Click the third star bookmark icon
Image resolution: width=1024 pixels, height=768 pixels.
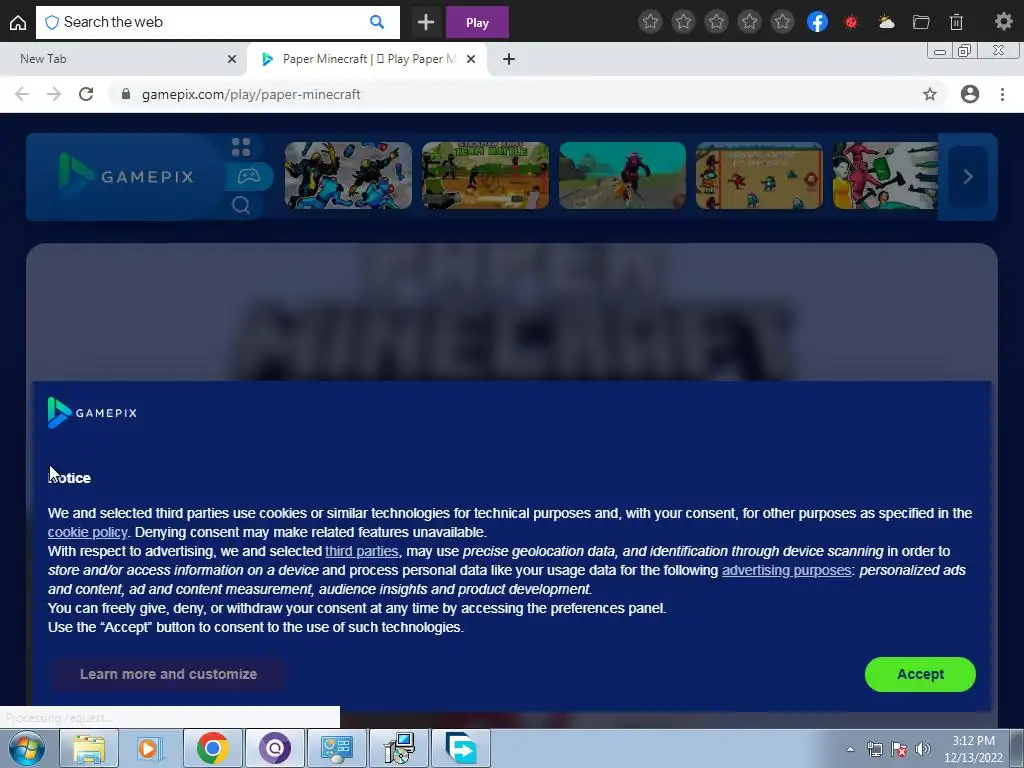click(x=716, y=22)
